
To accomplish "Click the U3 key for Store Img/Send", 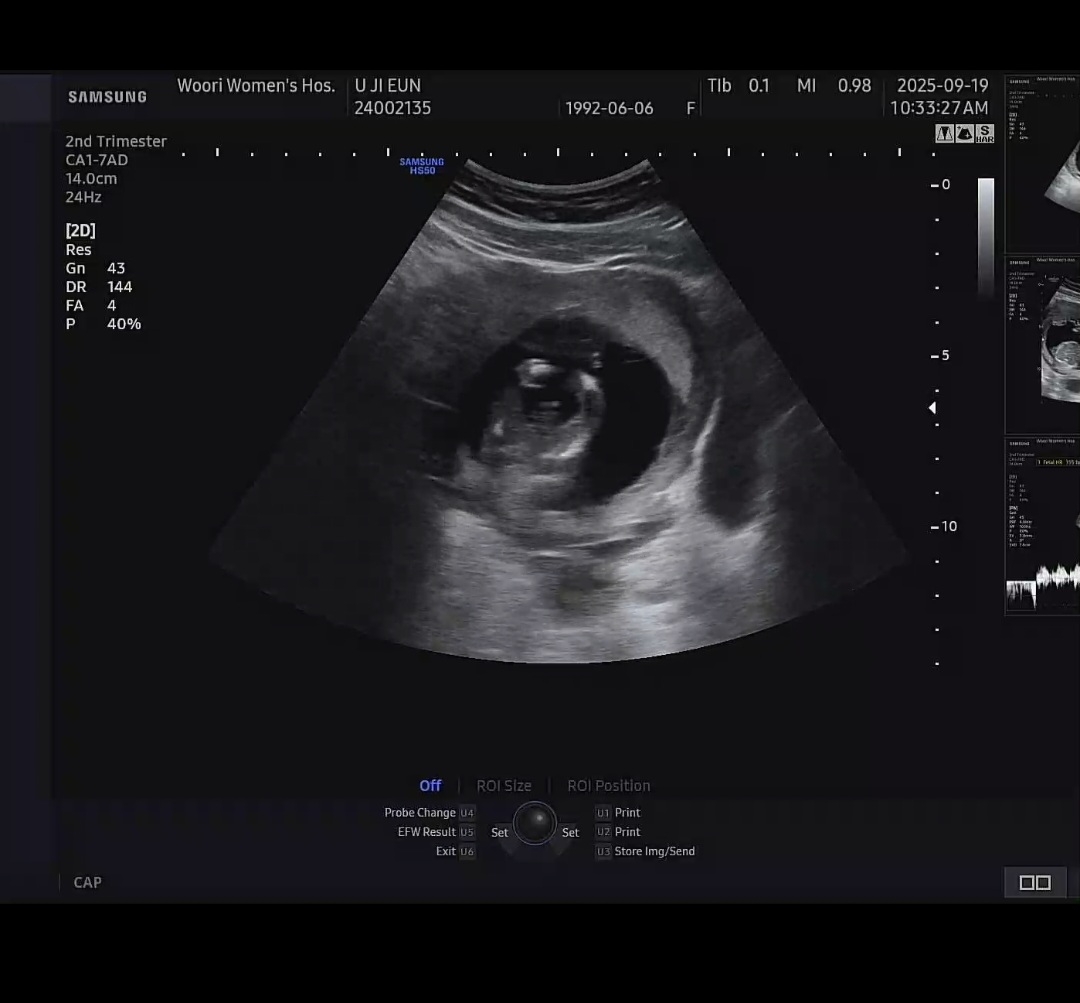I will point(603,852).
